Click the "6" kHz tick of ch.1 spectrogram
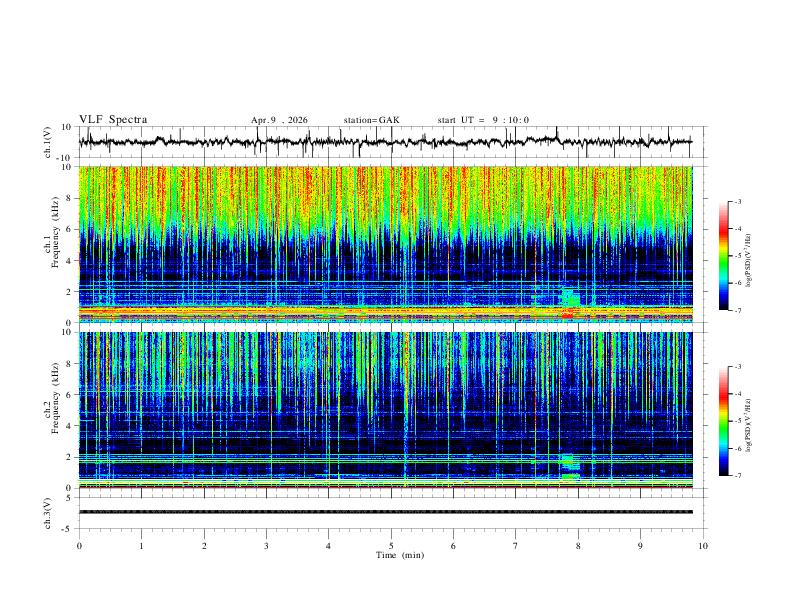The height and width of the screenshot is (612, 792). (x=71, y=229)
